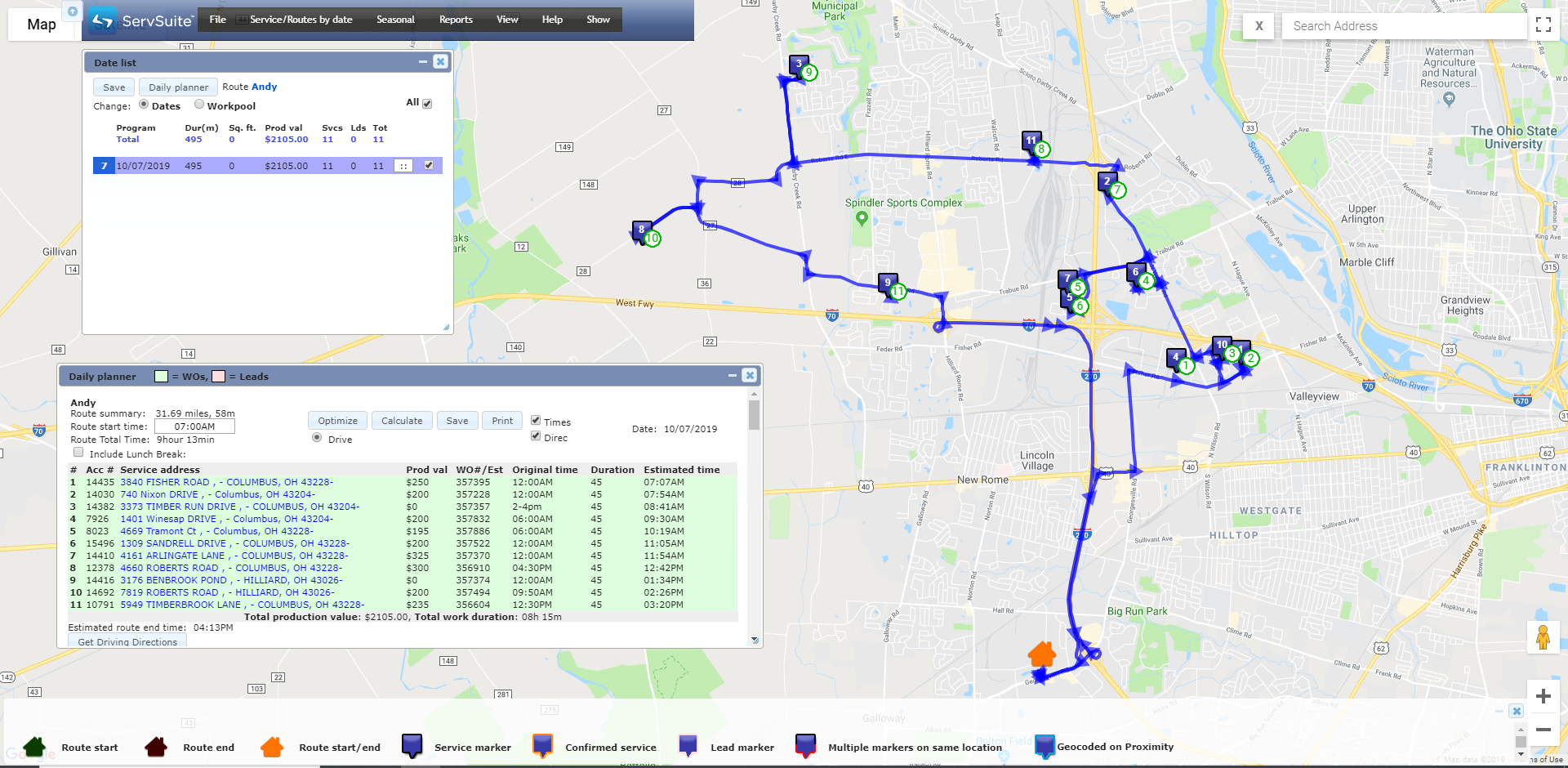Click the Street View pegman icon
Image resolution: width=1568 pixels, height=768 pixels.
pos(1543,637)
